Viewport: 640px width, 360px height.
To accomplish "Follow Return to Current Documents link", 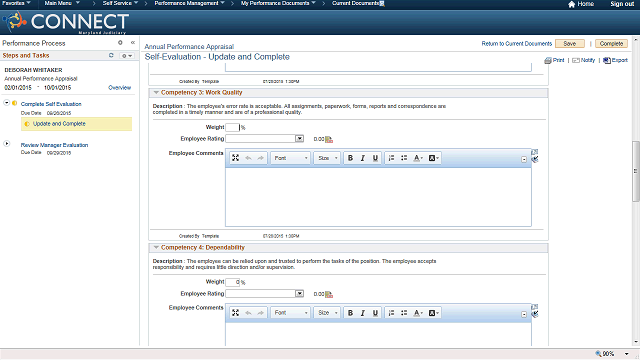I will [516, 44].
